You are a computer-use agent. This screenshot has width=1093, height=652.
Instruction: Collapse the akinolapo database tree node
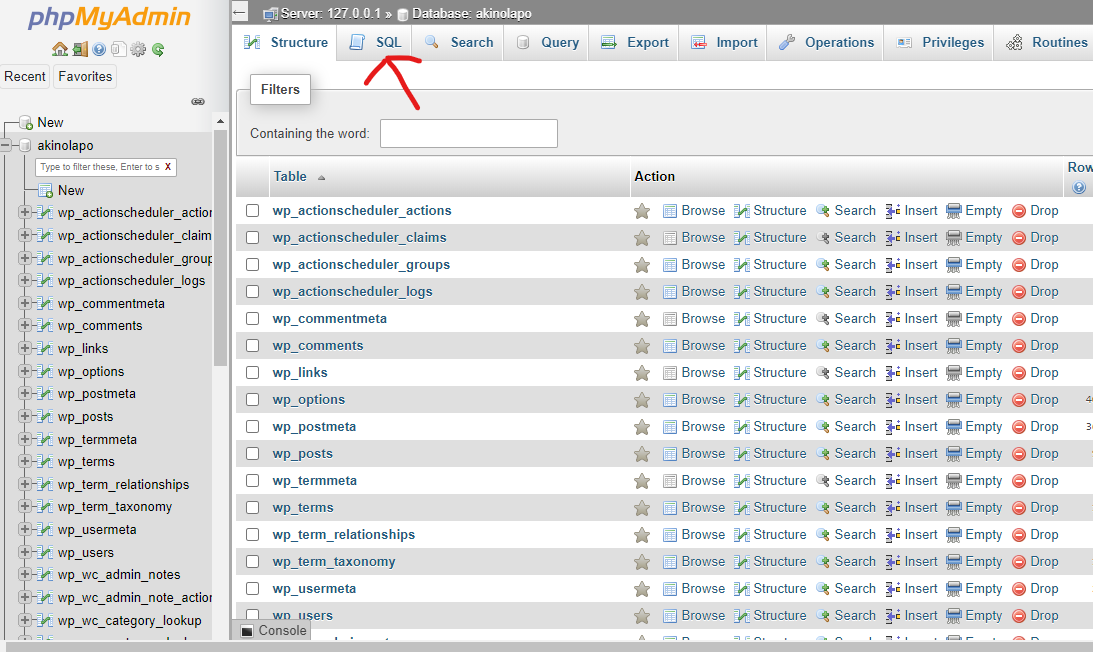tap(6, 145)
